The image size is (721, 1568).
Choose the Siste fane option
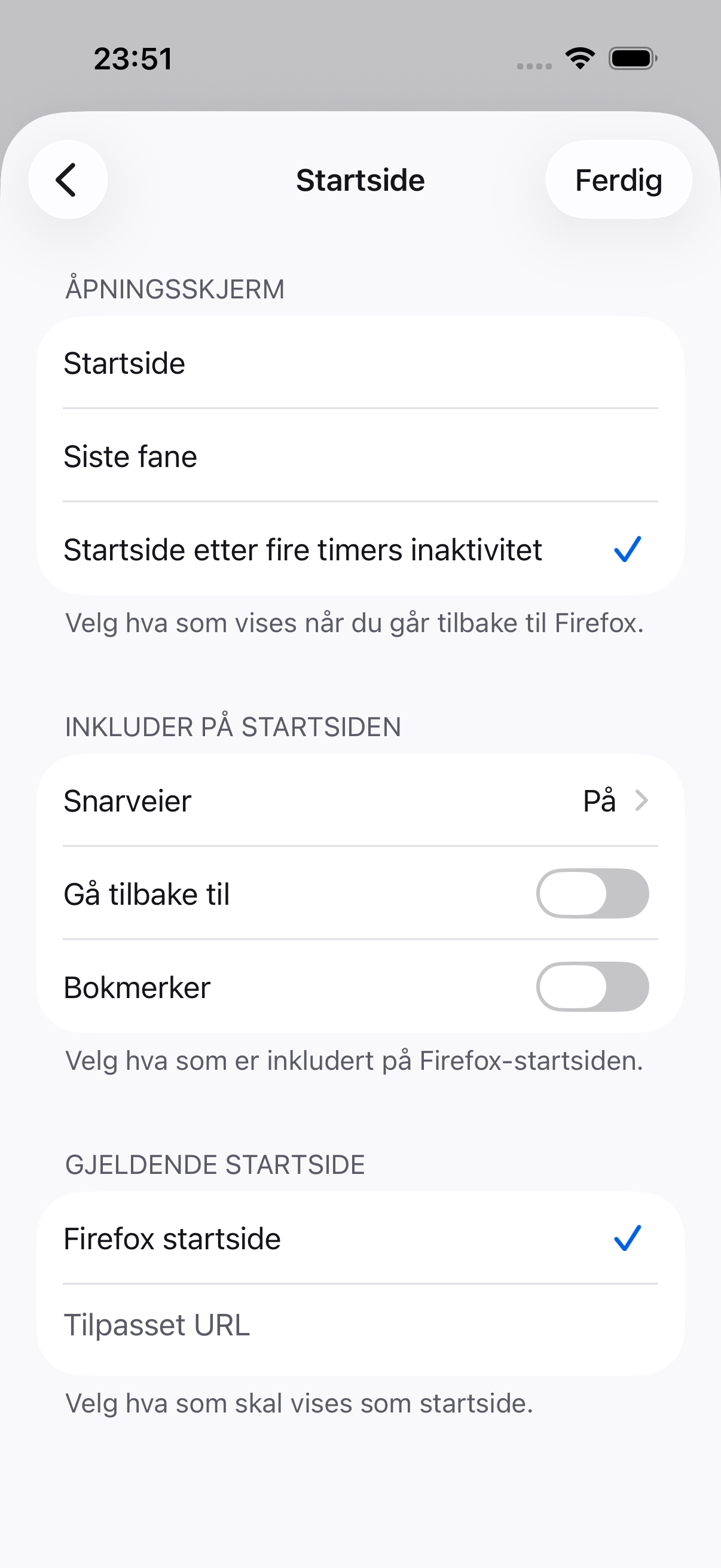[x=360, y=456]
